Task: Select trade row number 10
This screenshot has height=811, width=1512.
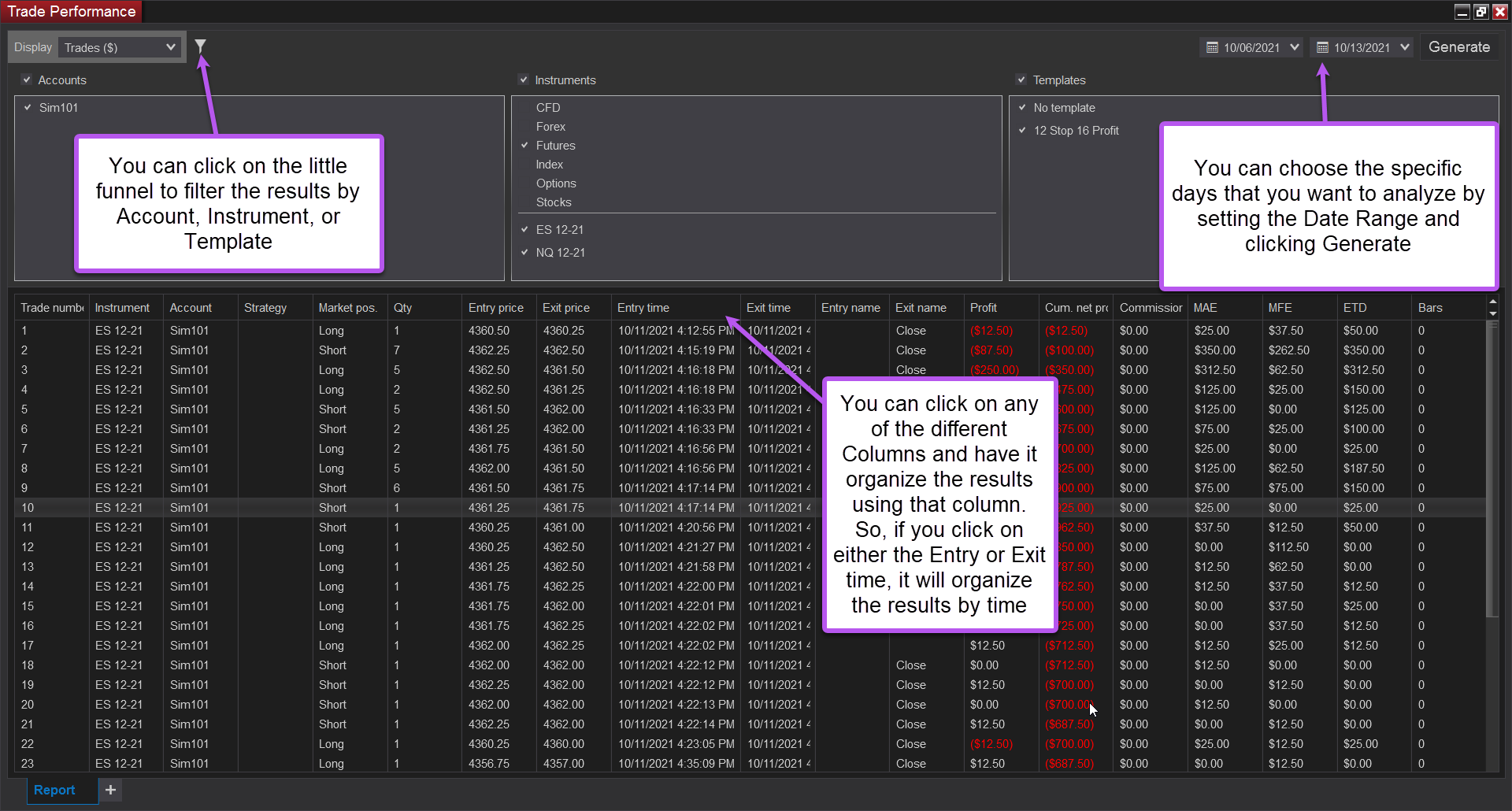Action: pyautogui.click(x=750, y=508)
